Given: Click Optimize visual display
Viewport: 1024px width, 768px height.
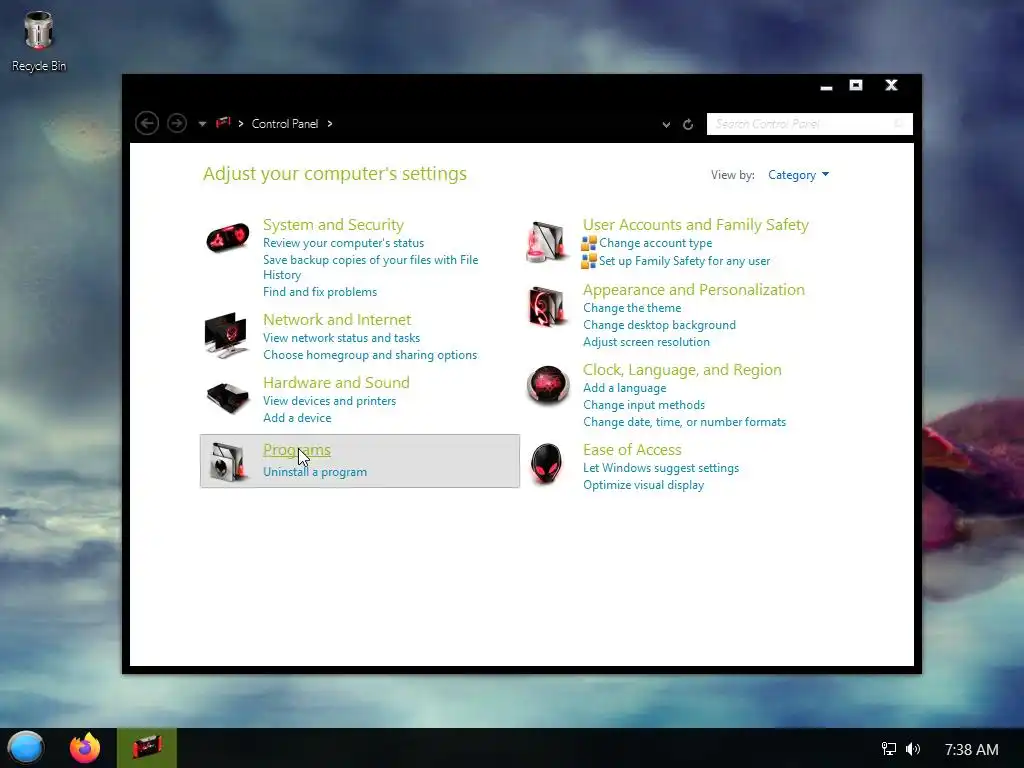Looking at the screenshot, I should pos(643,485).
